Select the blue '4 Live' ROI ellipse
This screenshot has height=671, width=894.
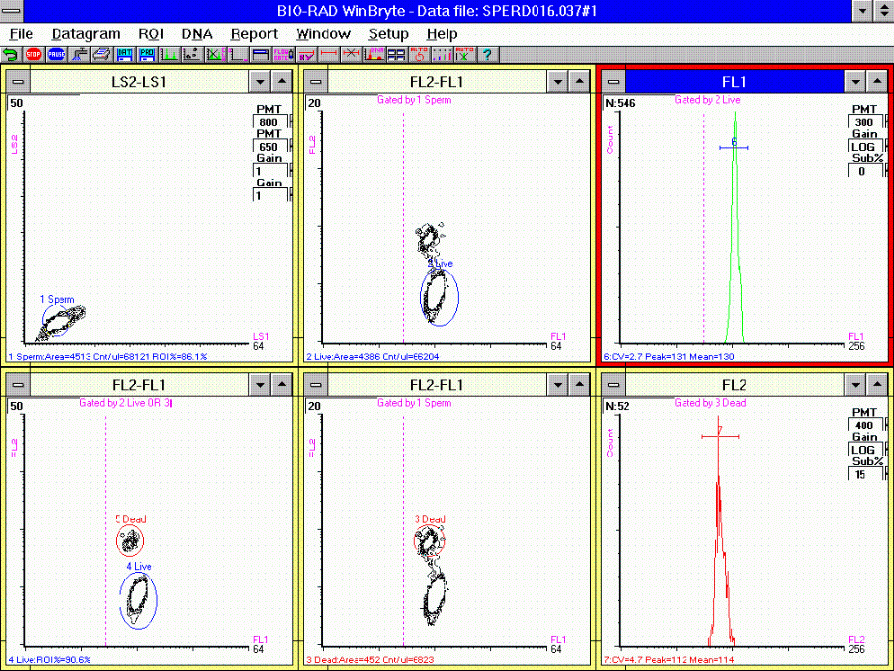(138, 600)
